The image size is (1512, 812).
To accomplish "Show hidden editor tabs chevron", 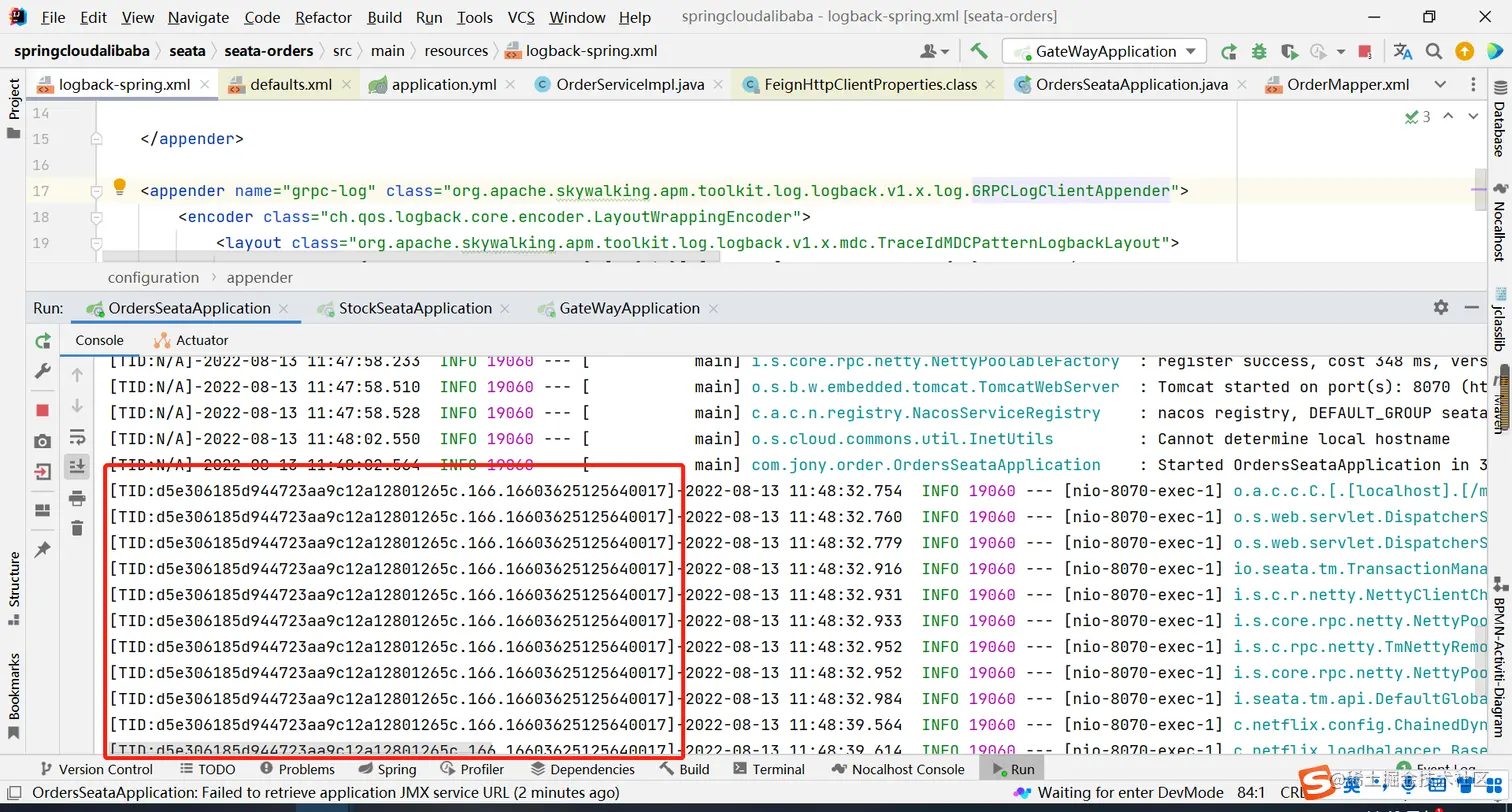I will coord(1440,84).
